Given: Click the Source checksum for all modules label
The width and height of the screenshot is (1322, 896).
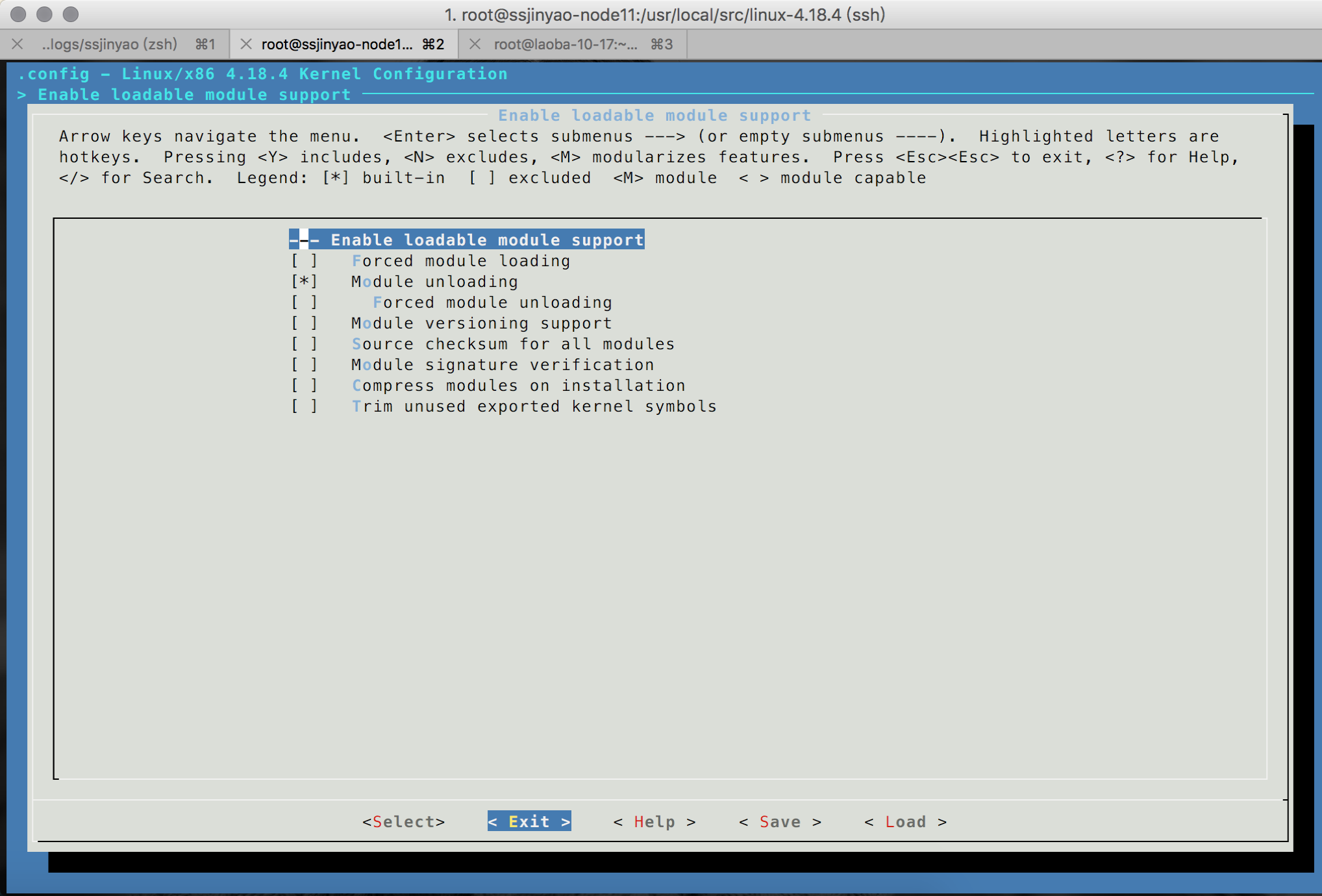Looking at the screenshot, I should pyautogui.click(x=513, y=344).
